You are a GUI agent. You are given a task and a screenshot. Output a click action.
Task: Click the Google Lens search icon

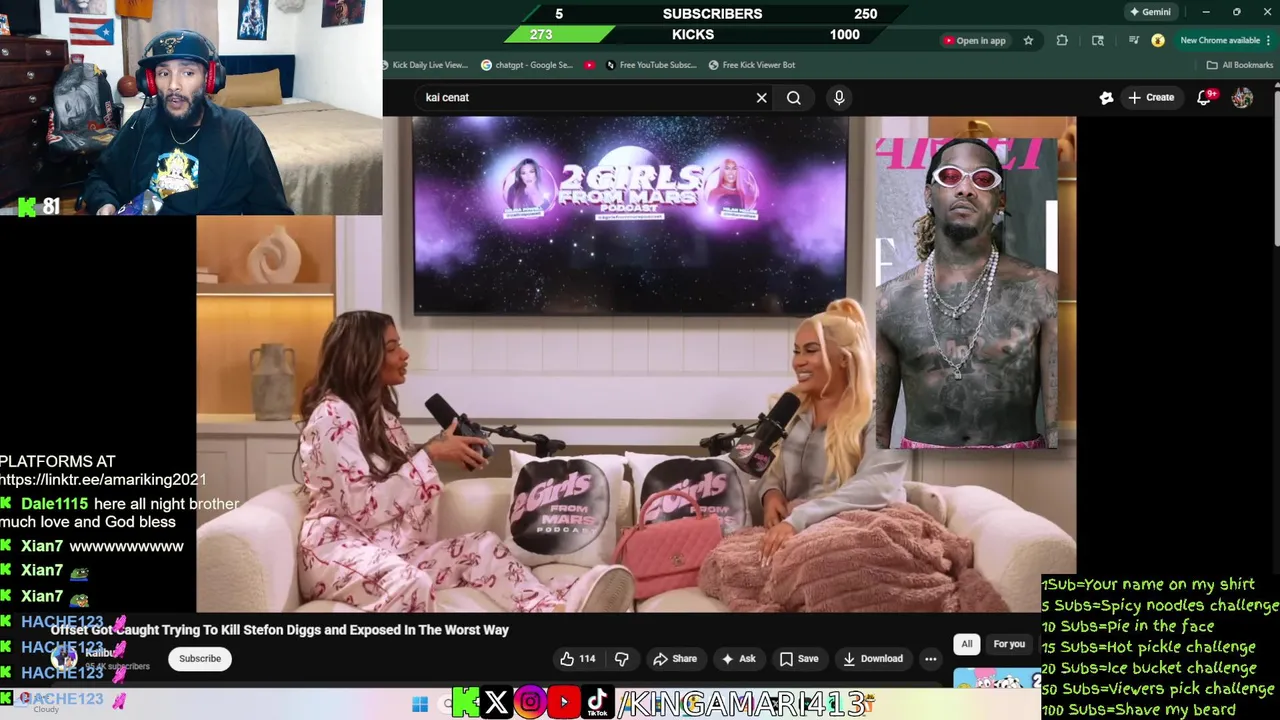[x=1098, y=40]
